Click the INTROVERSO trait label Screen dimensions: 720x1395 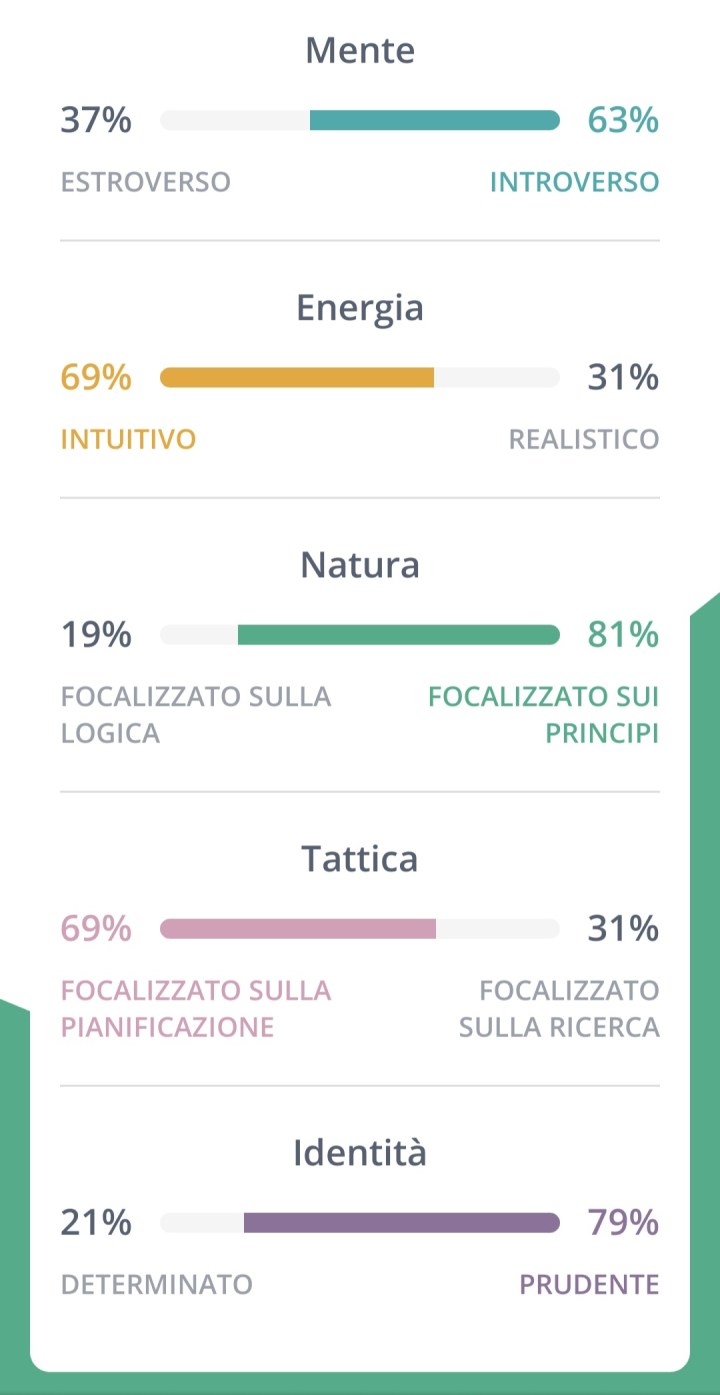tap(574, 182)
